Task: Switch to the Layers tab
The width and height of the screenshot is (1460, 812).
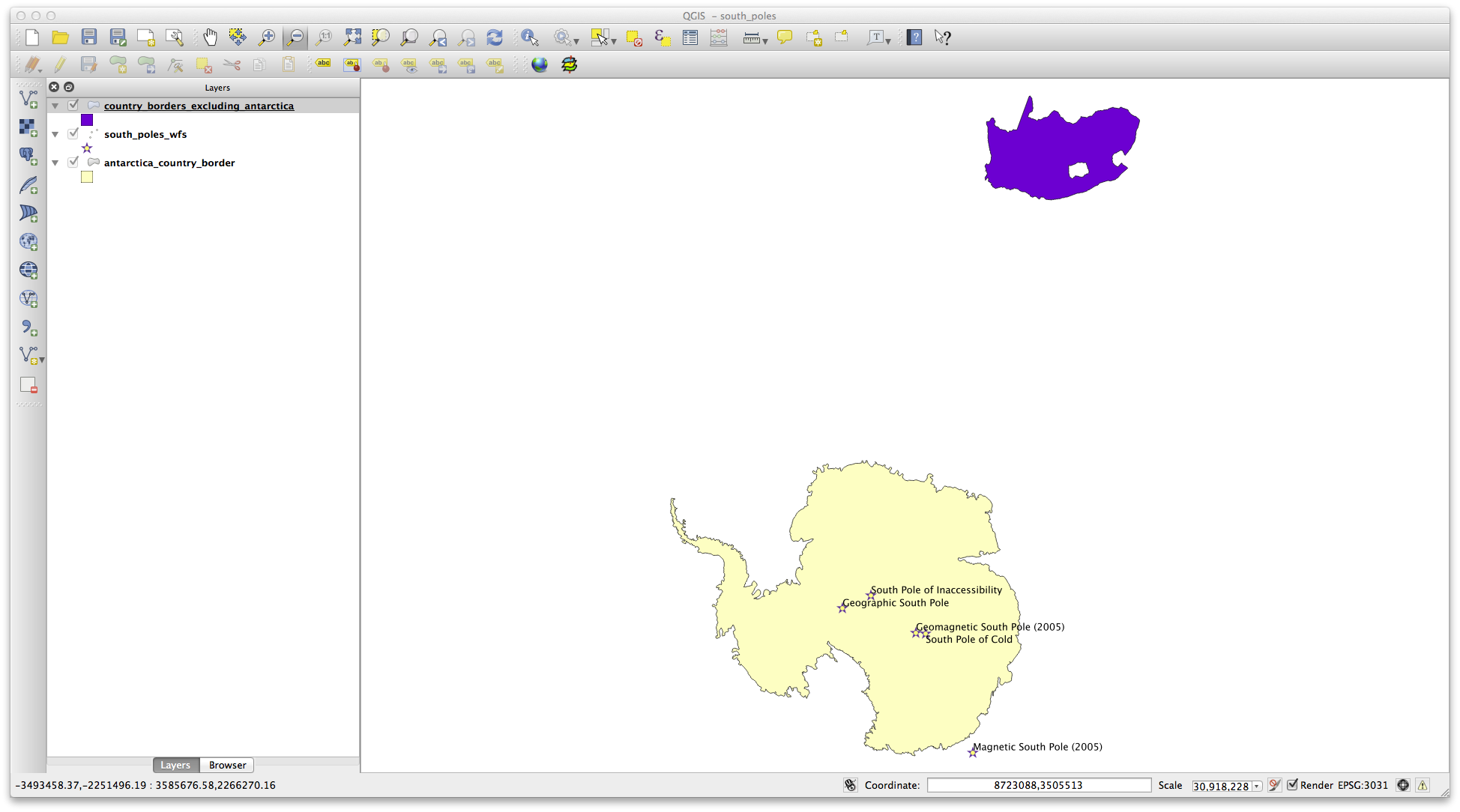Action: [175, 765]
